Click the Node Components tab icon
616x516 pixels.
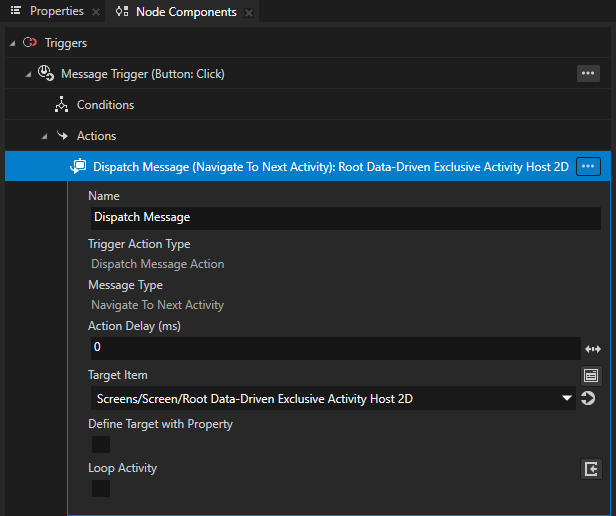point(122,11)
